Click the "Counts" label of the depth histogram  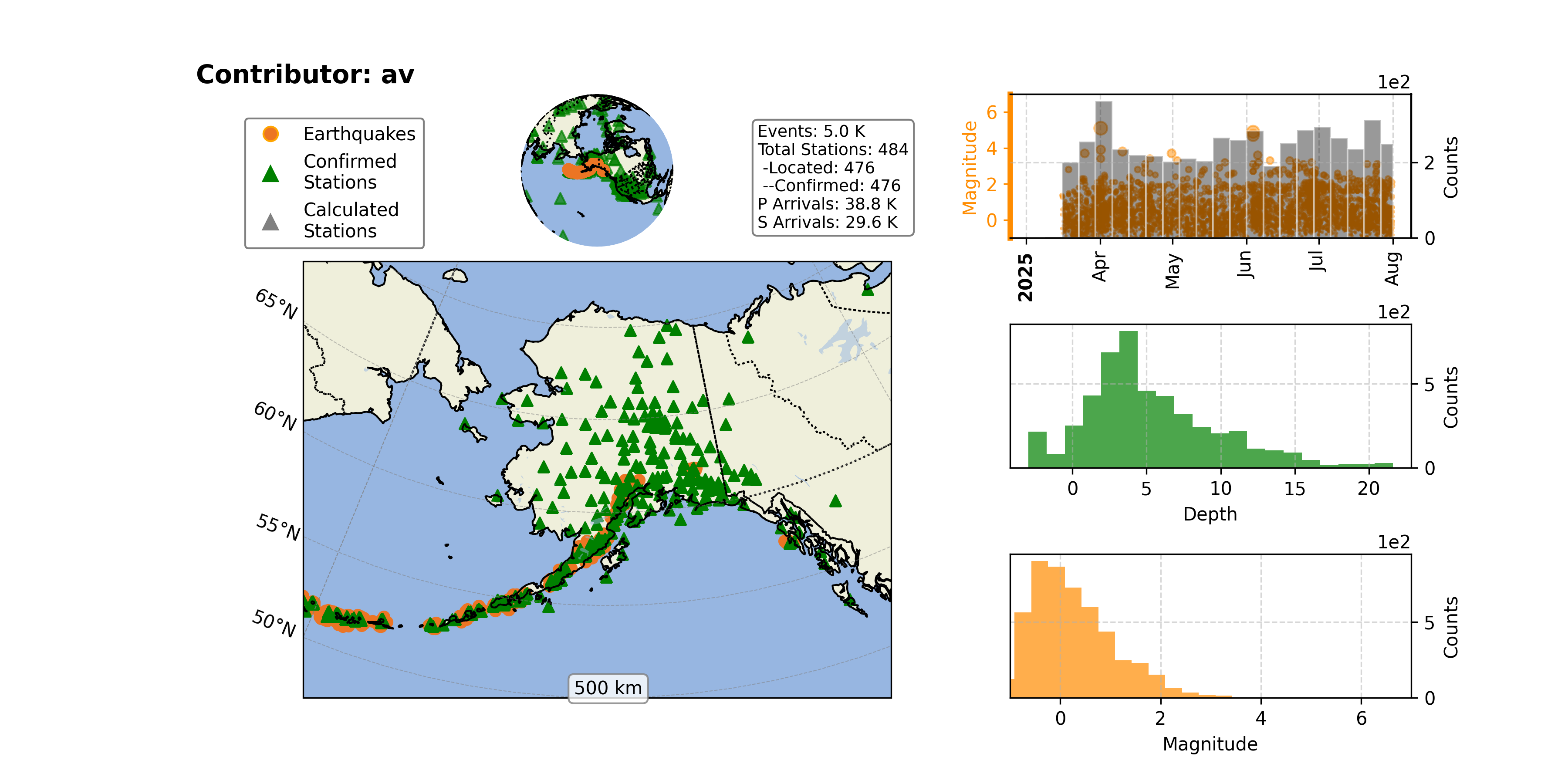(1451, 398)
